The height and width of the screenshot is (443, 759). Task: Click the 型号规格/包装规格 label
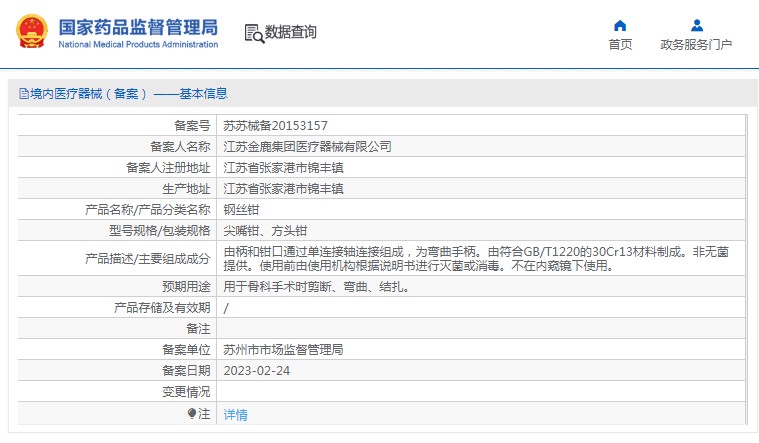coord(160,231)
